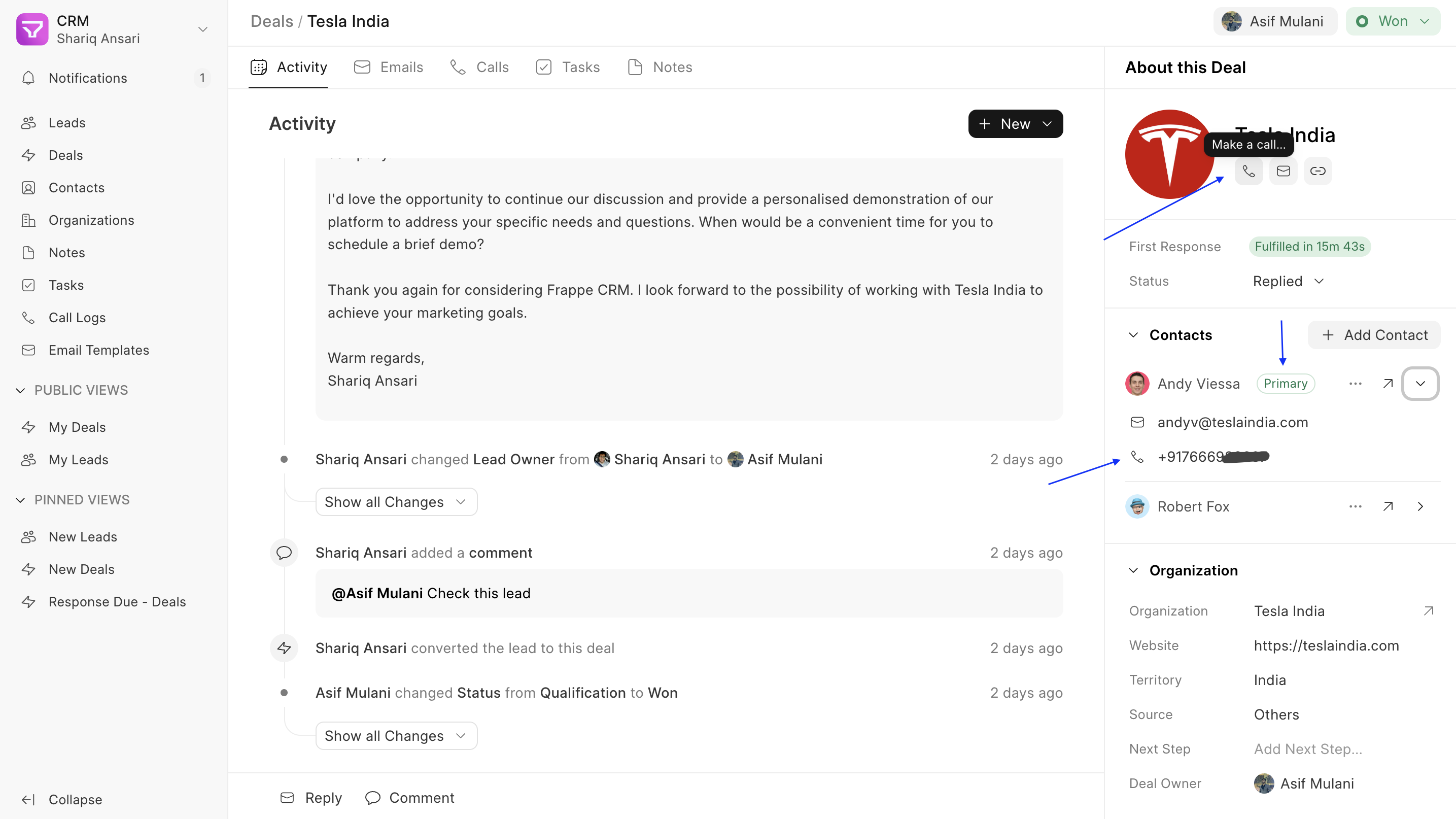Open the Replied status dropdown
This screenshot has width=1456, height=819.
(1288, 281)
